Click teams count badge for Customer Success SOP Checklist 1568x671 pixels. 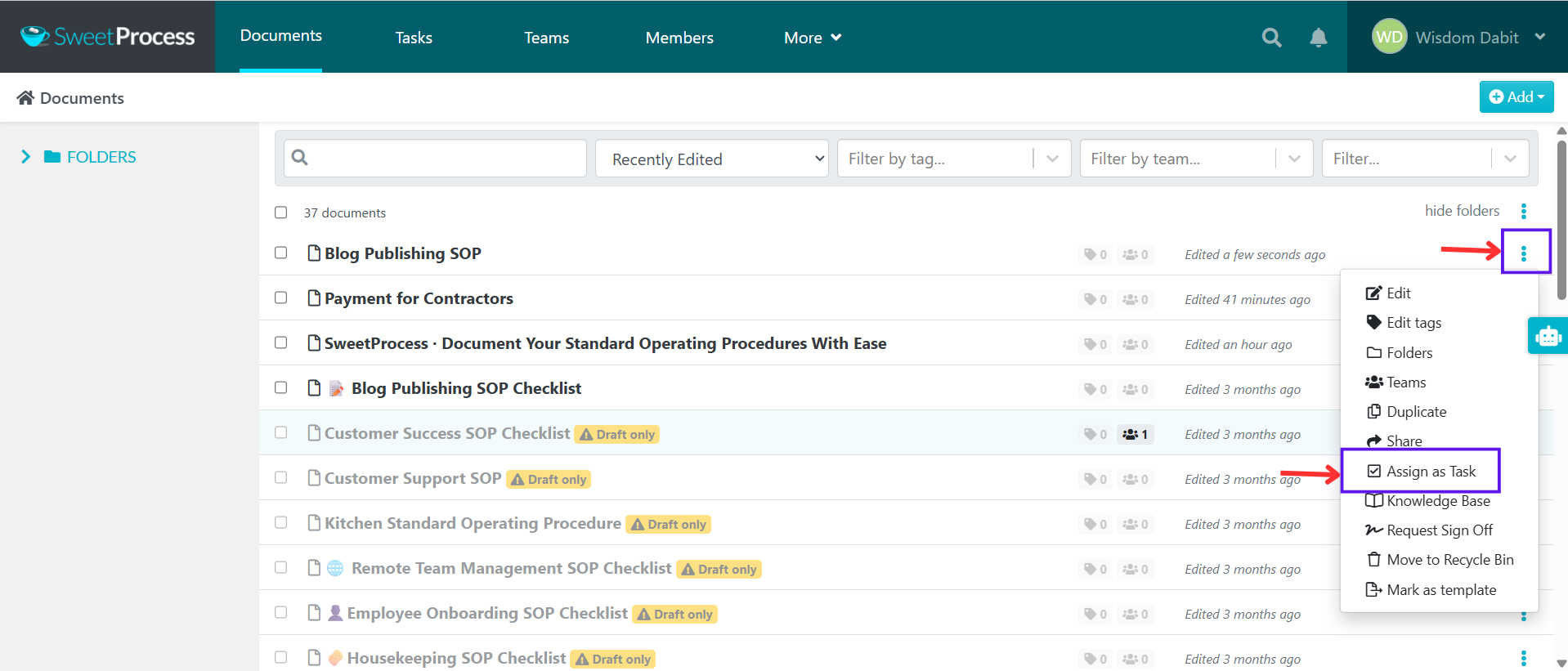pyautogui.click(x=1135, y=435)
